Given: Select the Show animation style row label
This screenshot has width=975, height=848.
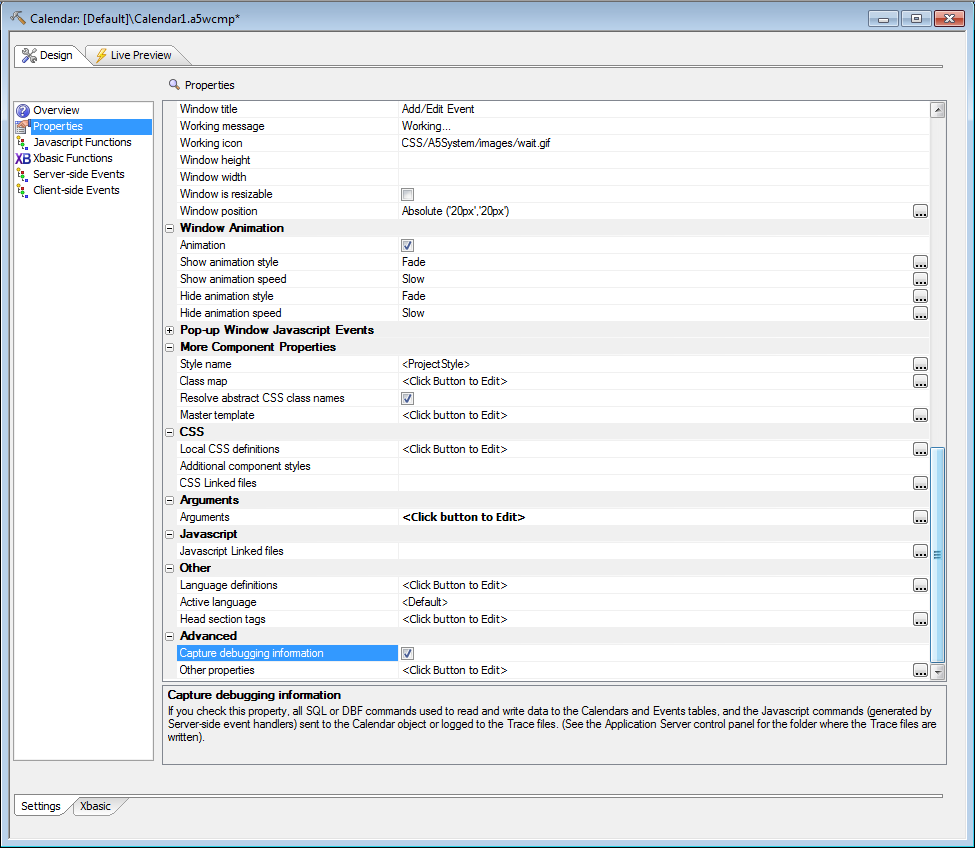Looking at the screenshot, I should pos(229,262).
